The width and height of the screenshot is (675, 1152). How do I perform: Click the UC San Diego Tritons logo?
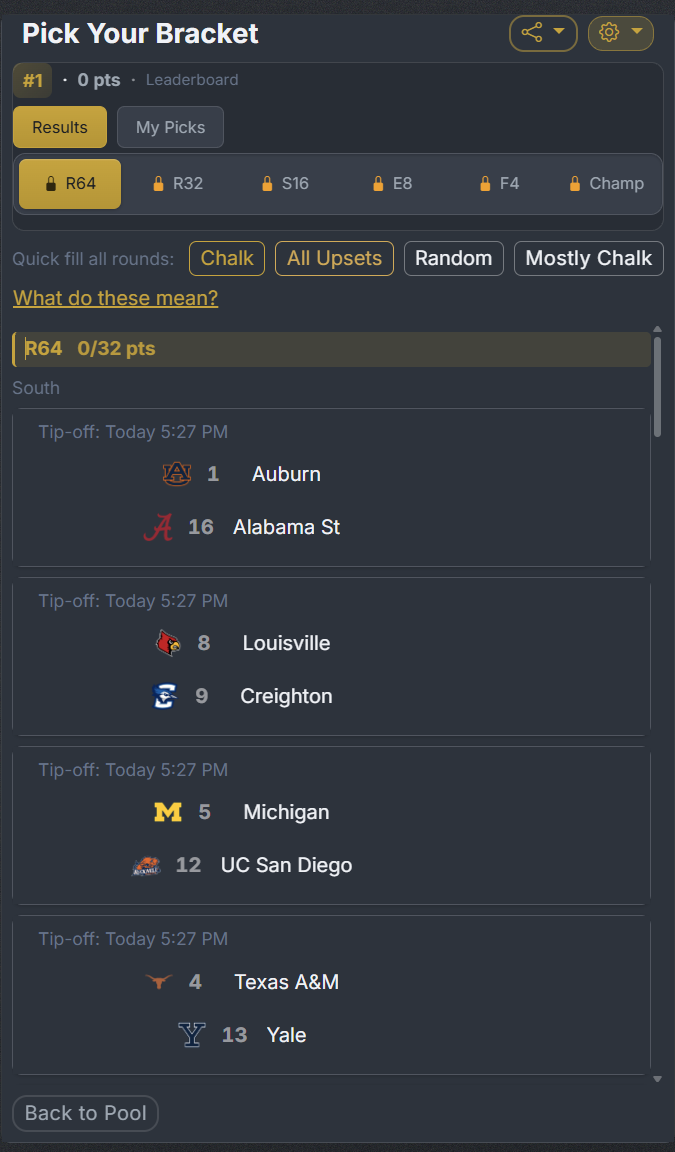(148, 866)
